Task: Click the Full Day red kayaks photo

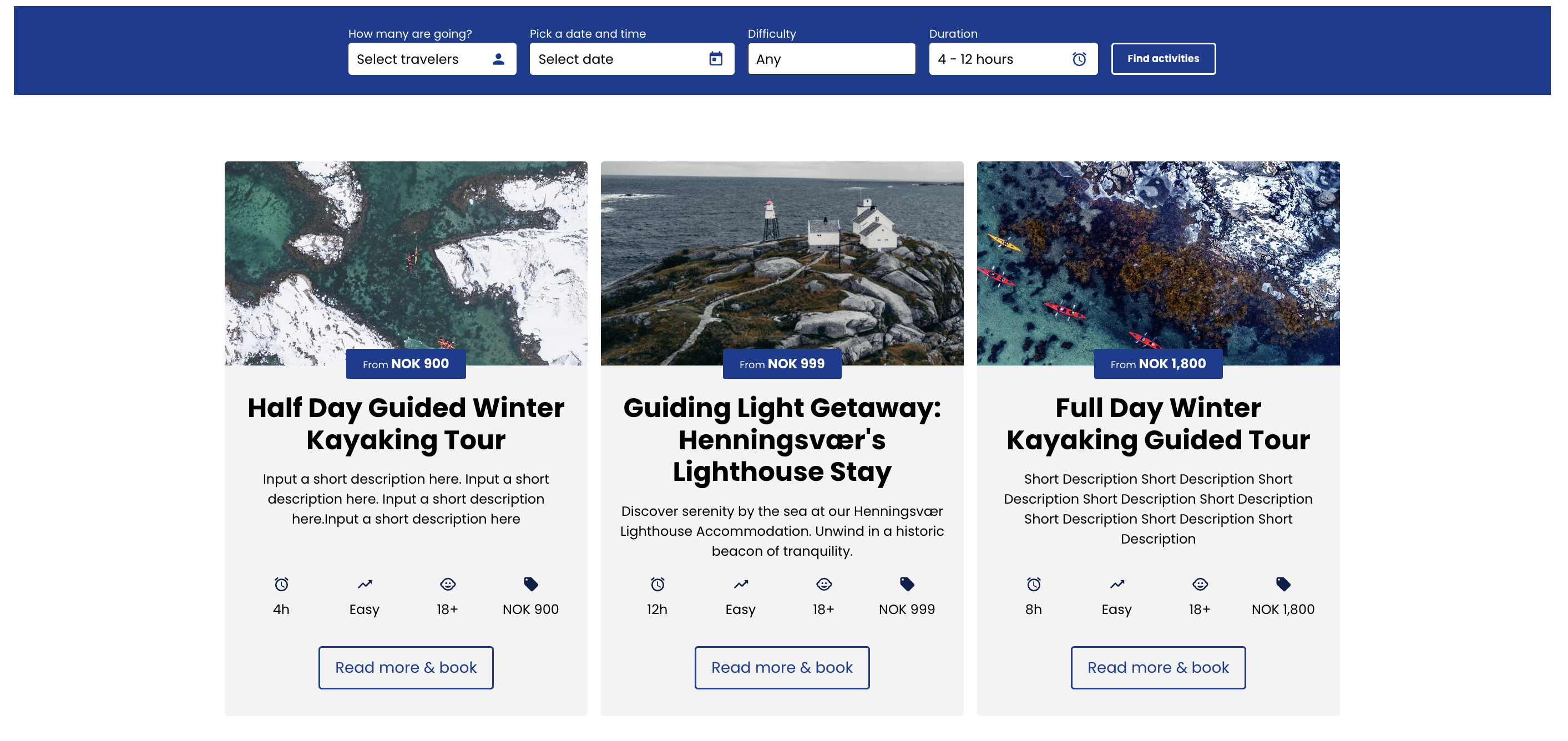Action: pyautogui.click(x=1159, y=263)
